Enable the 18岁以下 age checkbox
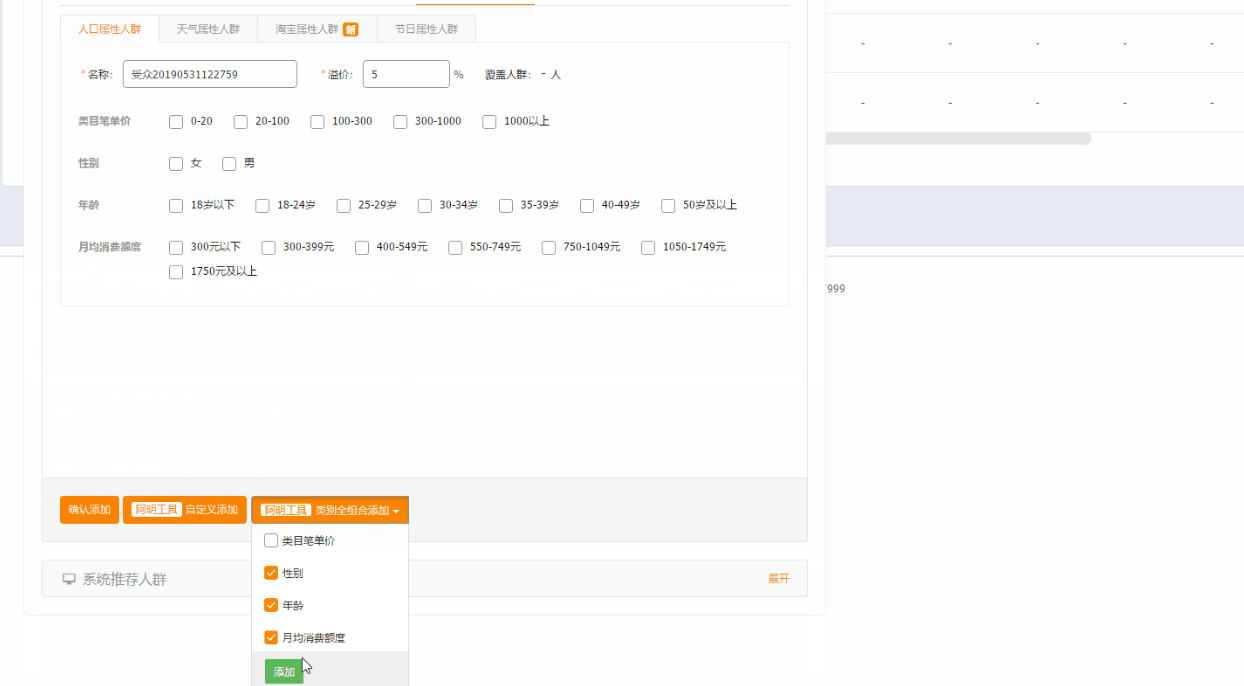This screenshot has height=686, width=1244. (175, 205)
